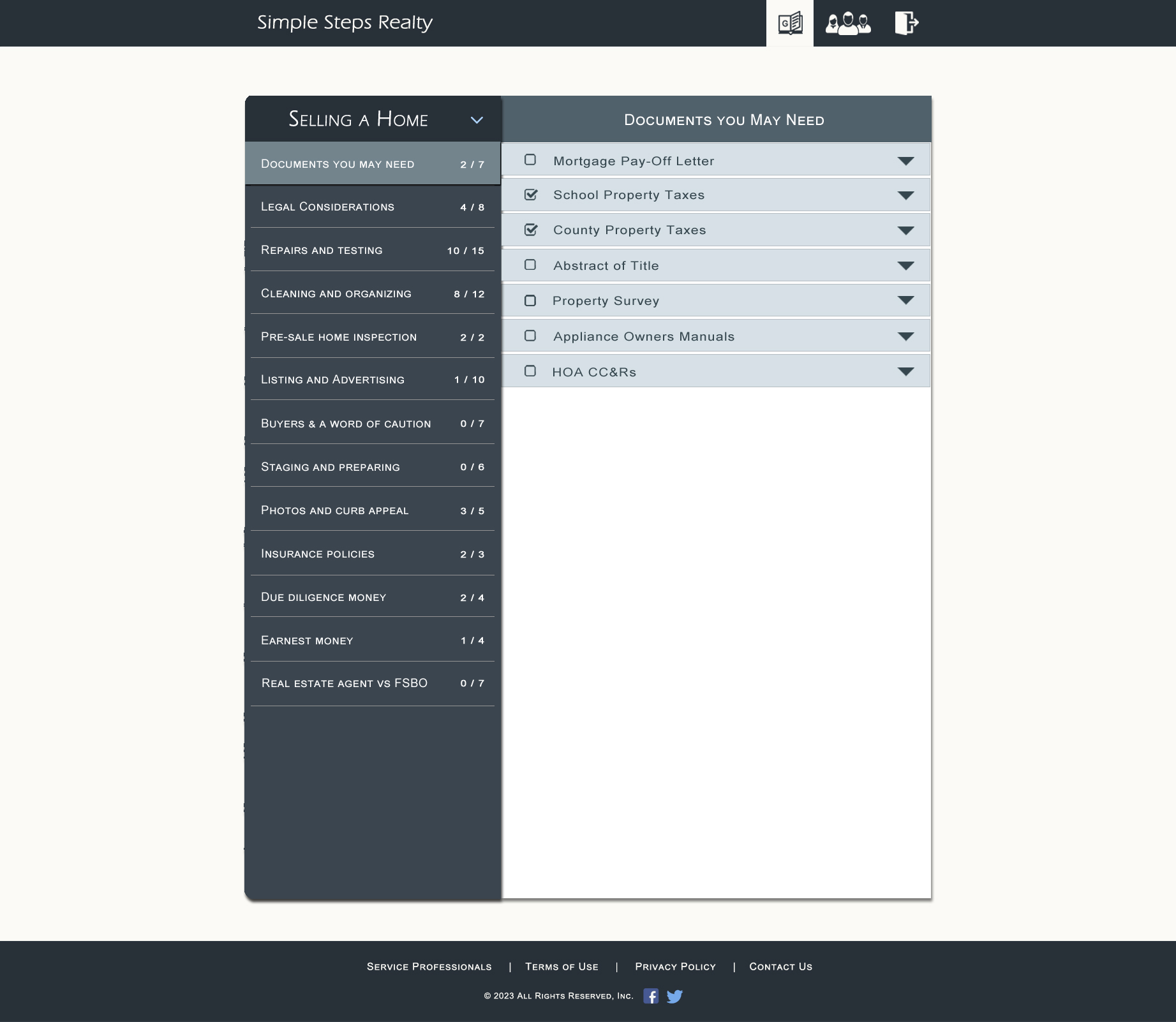Expand Appliance Owners Manuals details arrow

coord(905,336)
